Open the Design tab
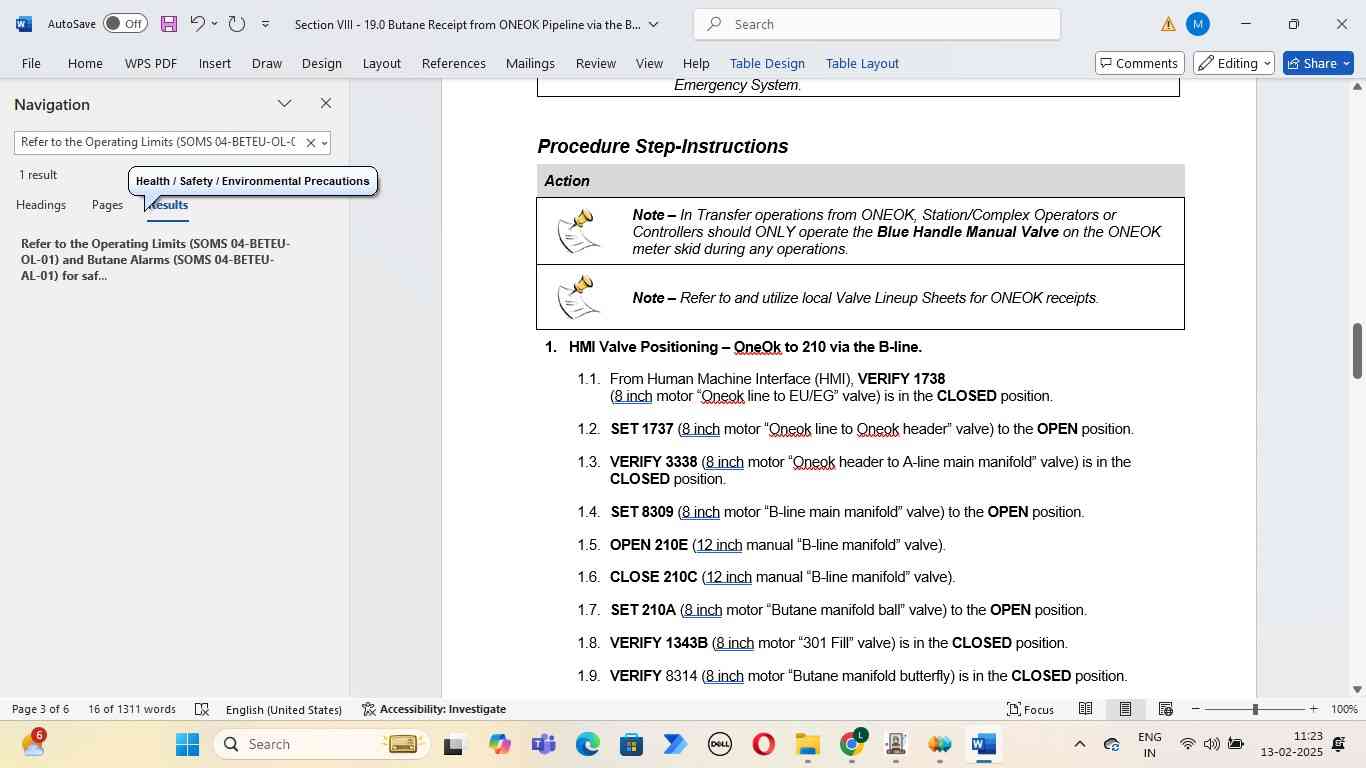The width and height of the screenshot is (1366, 768). [x=322, y=63]
